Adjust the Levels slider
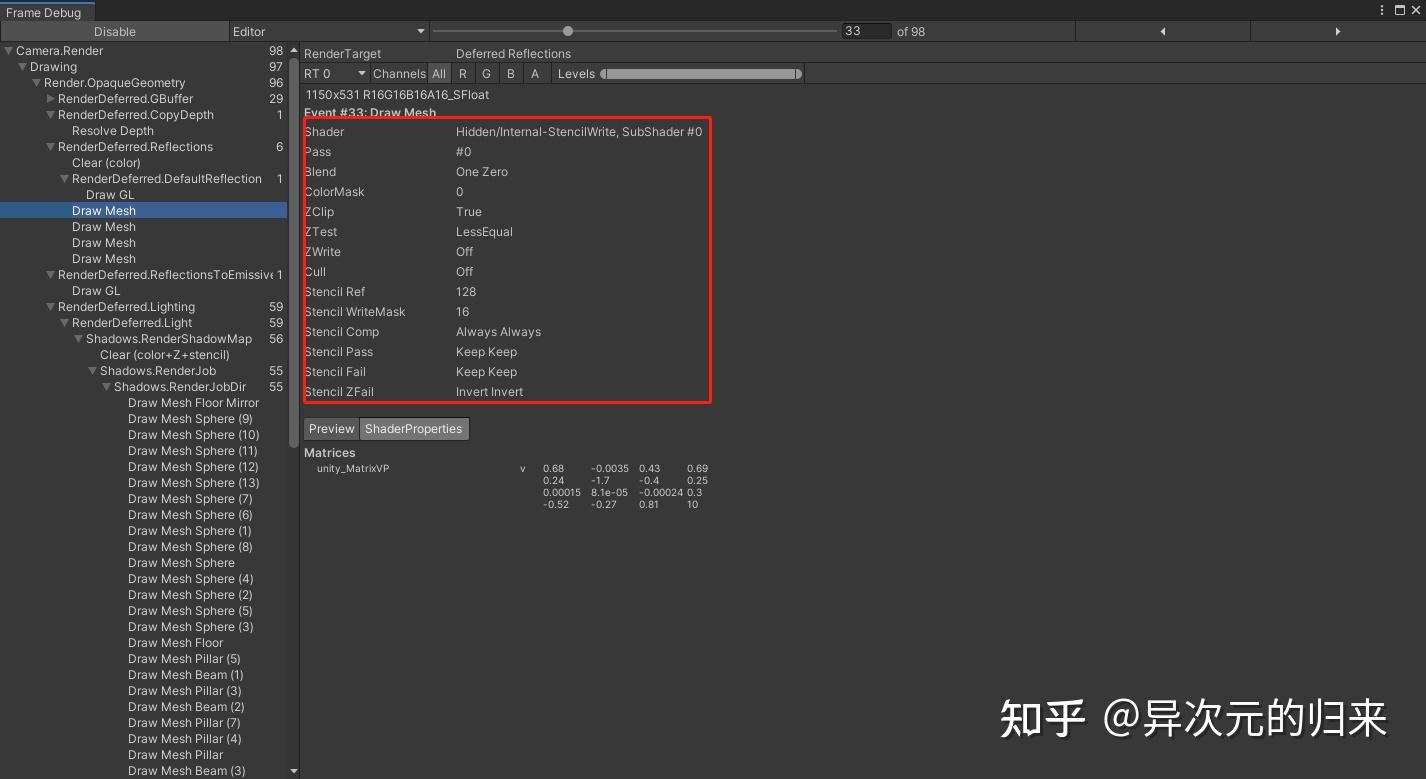The width and height of the screenshot is (1426, 779). pos(700,73)
